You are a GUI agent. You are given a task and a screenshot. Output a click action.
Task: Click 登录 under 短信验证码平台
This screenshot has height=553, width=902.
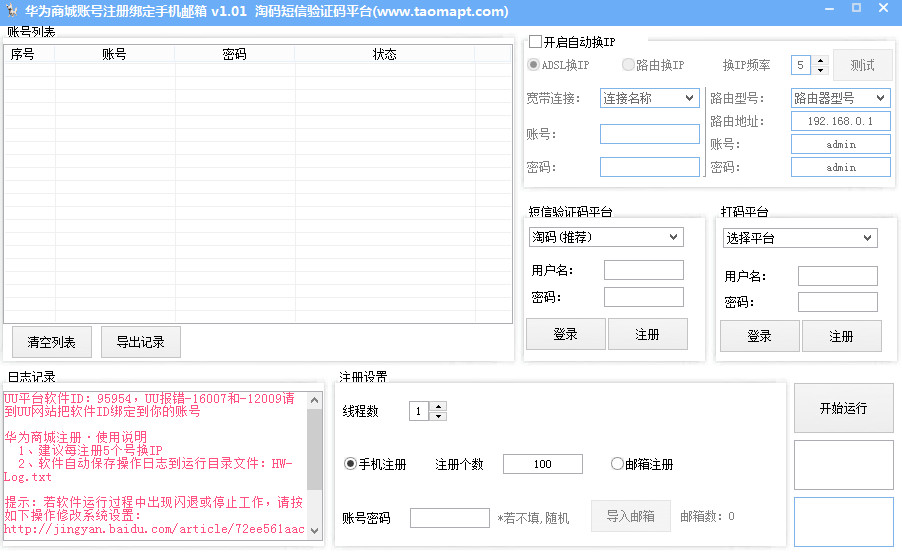click(565, 334)
